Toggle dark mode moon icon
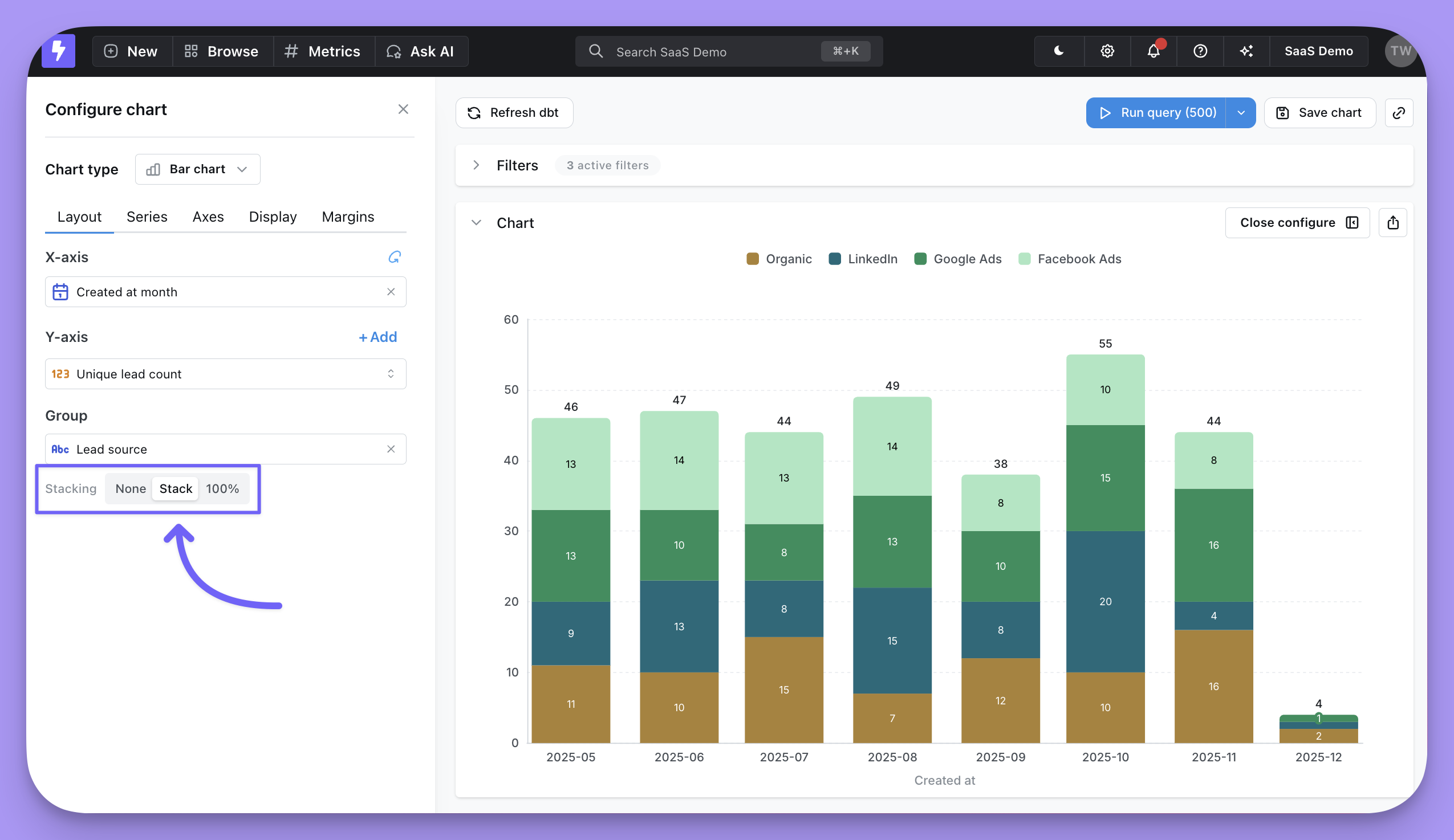The width and height of the screenshot is (1454, 840). click(1059, 51)
